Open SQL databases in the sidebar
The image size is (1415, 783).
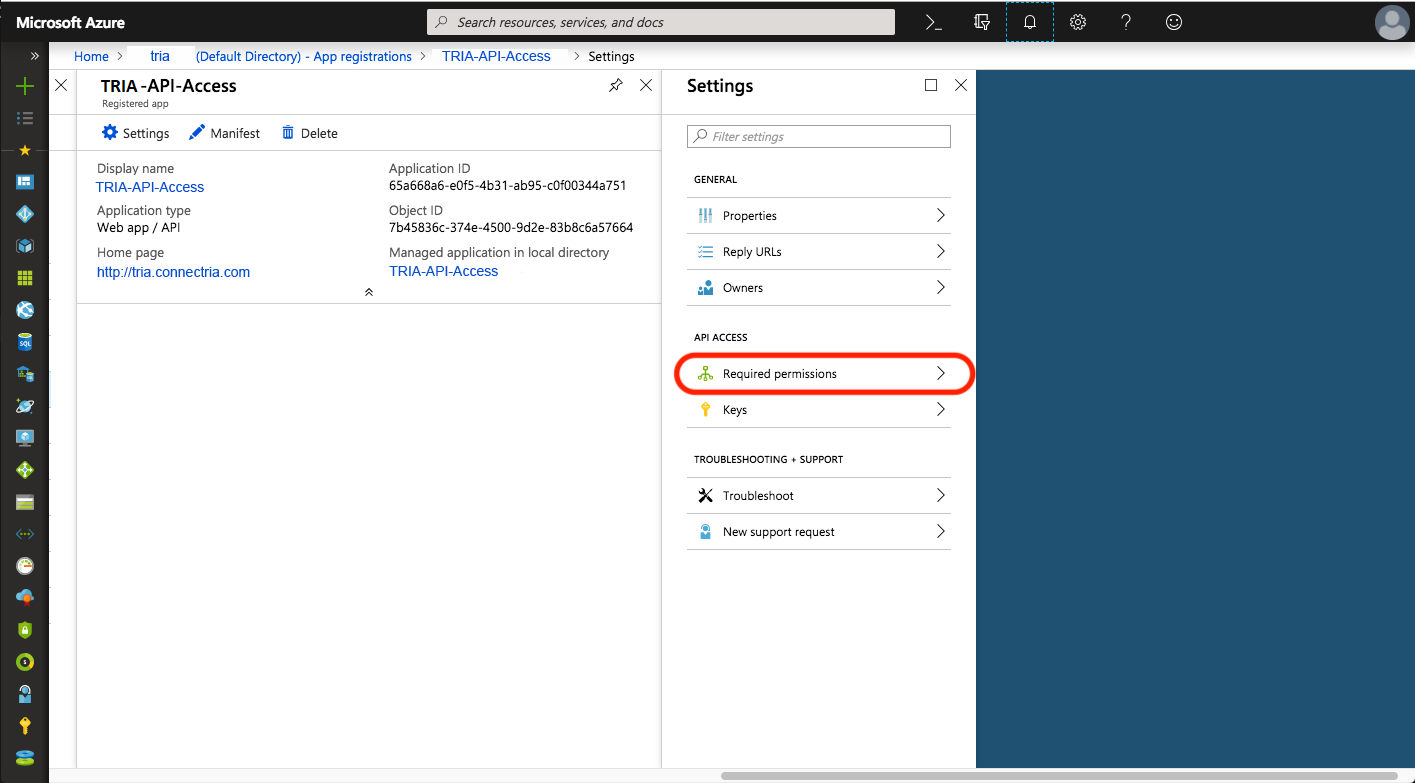[x=25, y=342]
